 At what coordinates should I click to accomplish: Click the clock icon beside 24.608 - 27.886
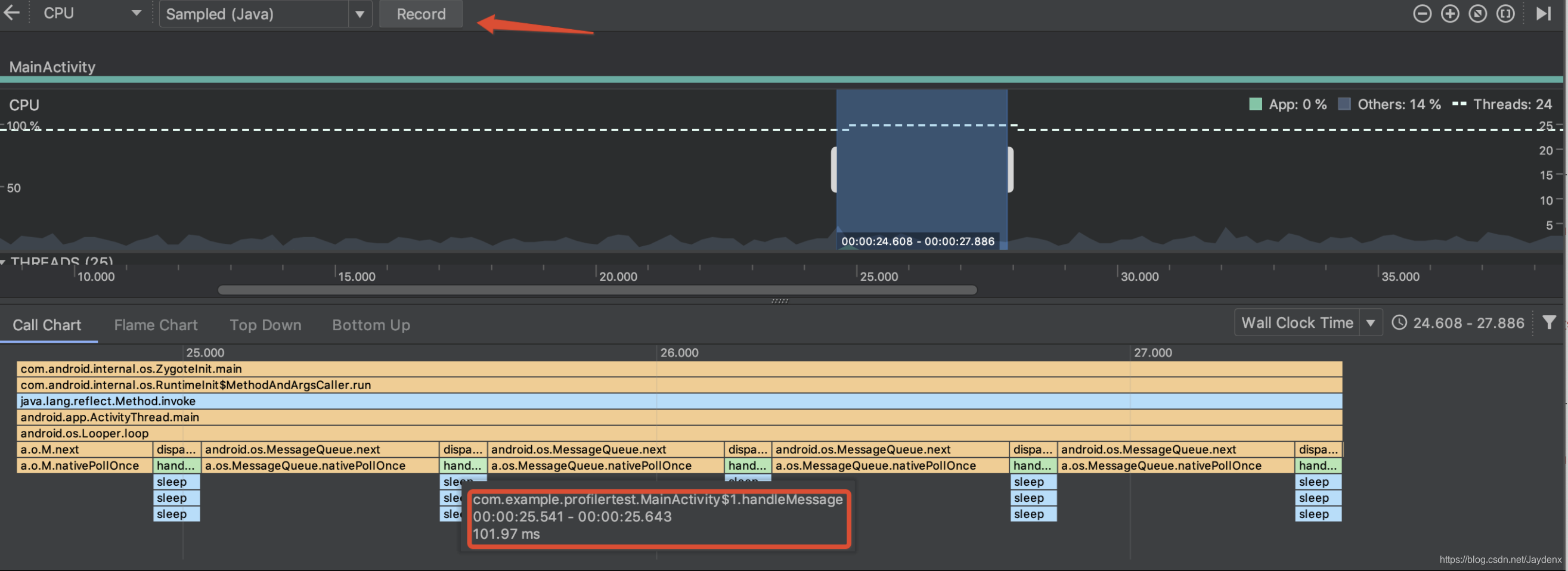point(1399,322)
